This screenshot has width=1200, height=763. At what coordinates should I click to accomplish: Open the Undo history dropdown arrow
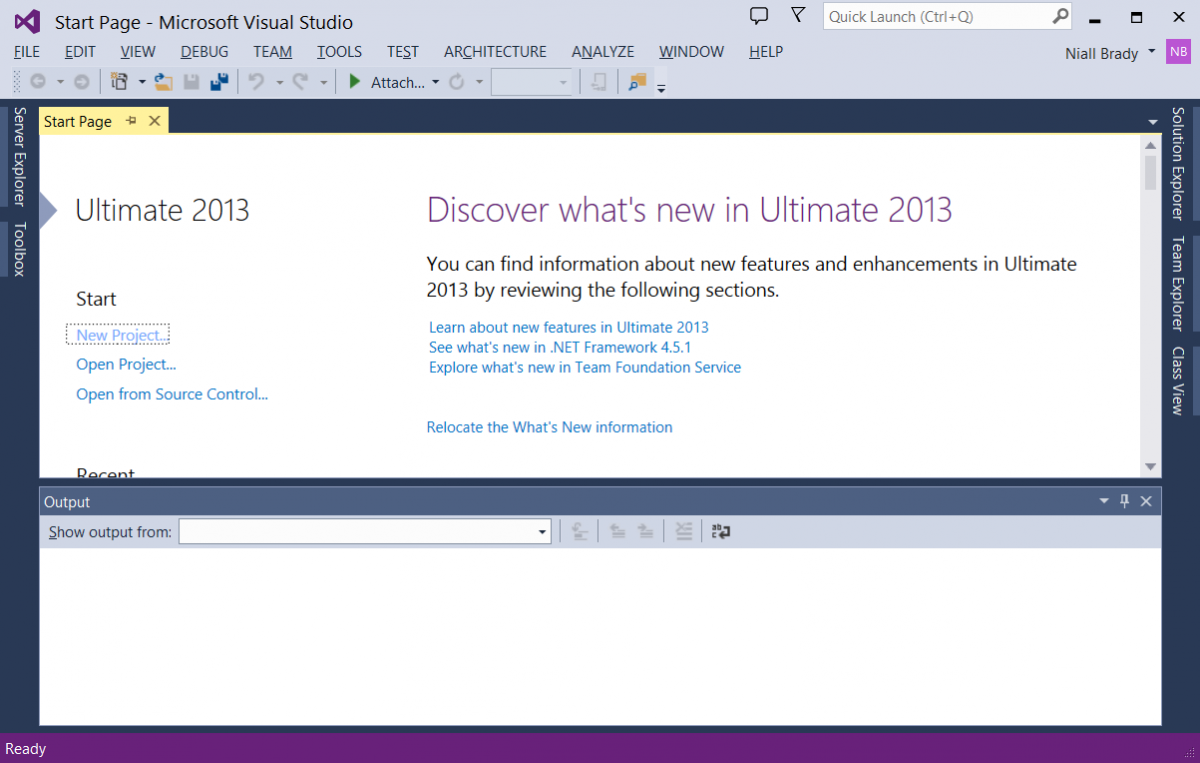click(x=279, y=82)
